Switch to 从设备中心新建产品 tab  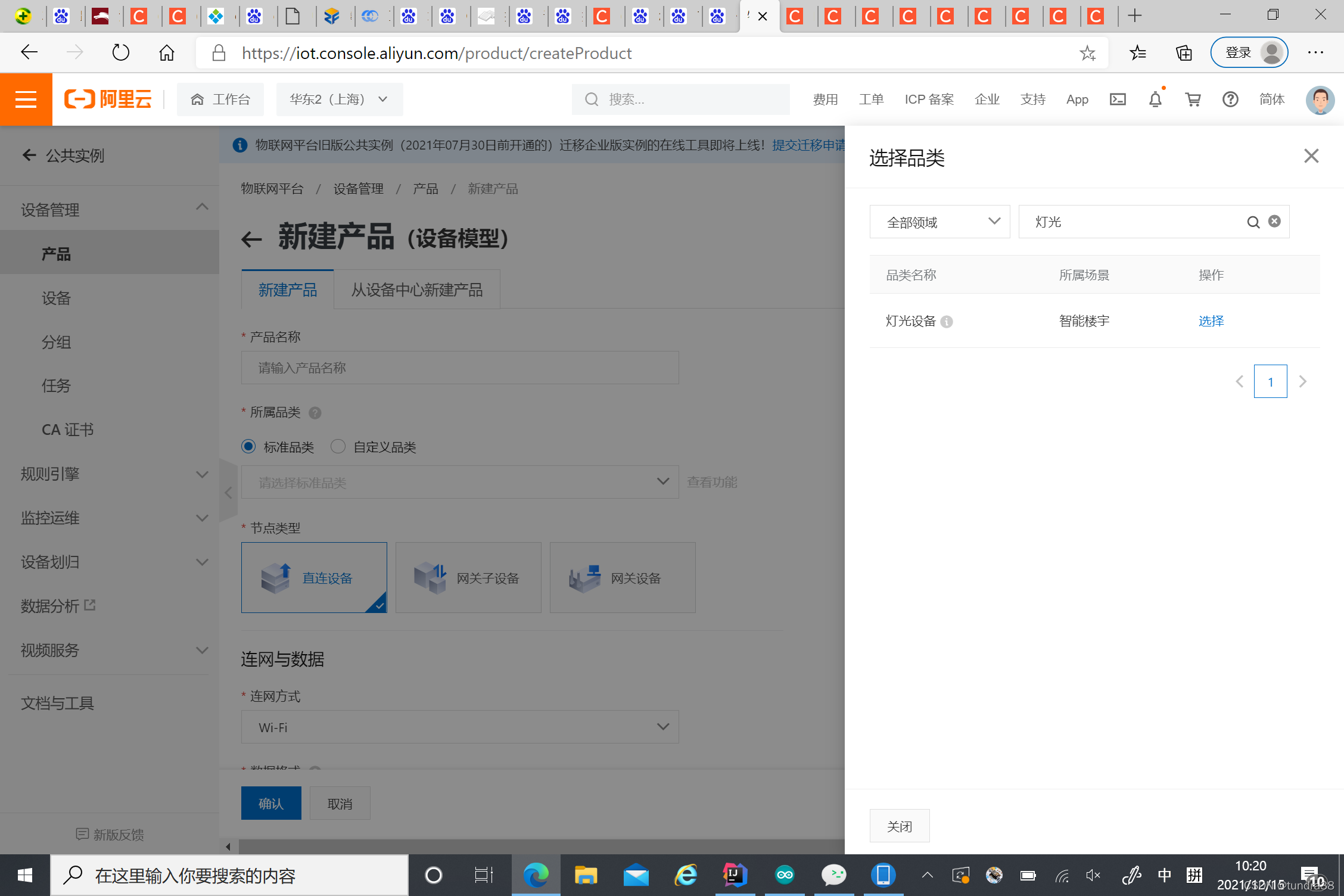coord(416,290)
